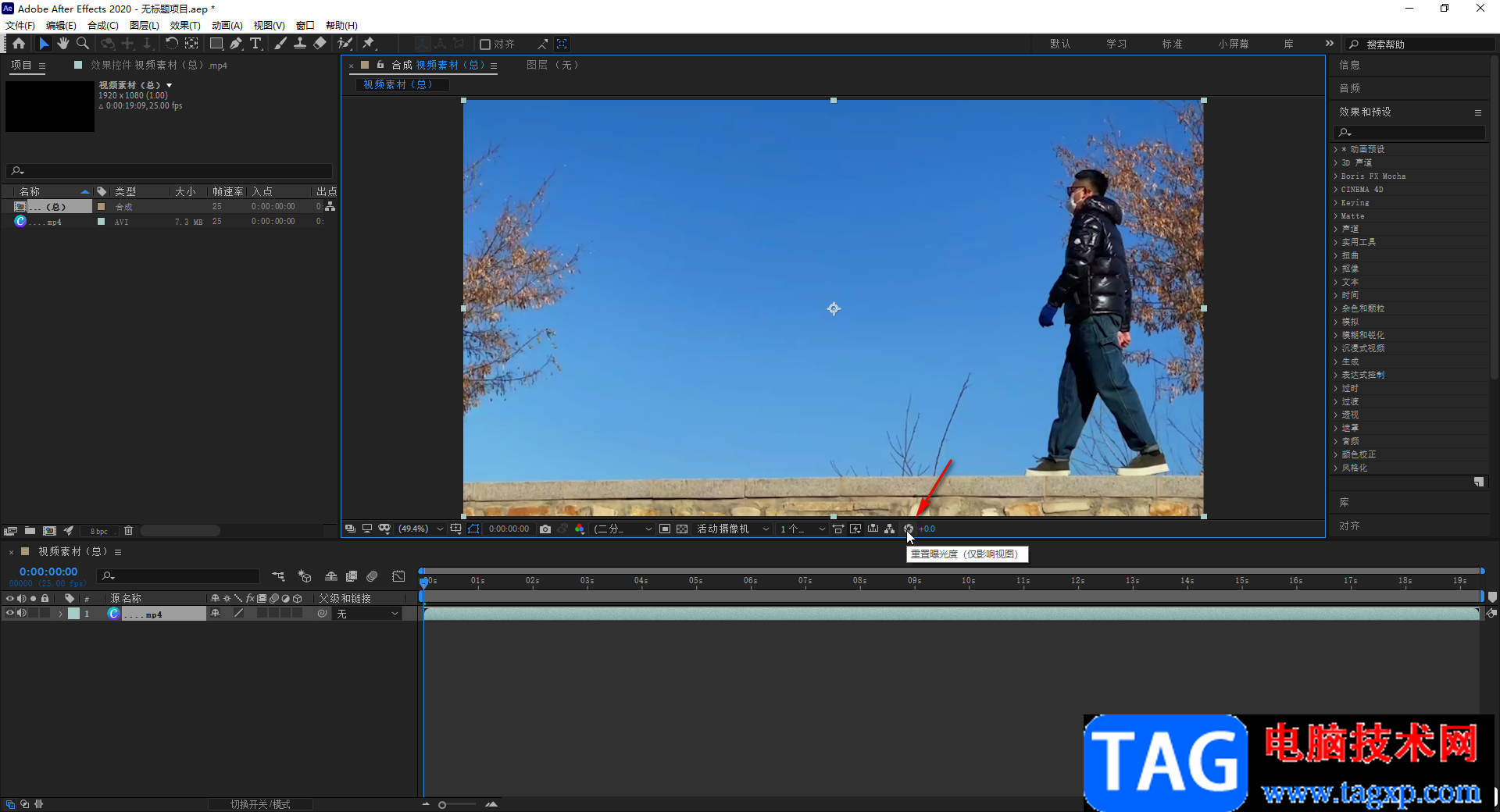This screenshot has height=812, width=1500.
Task: Expand the 风格化 effects category
Action: click(1336, 468)
